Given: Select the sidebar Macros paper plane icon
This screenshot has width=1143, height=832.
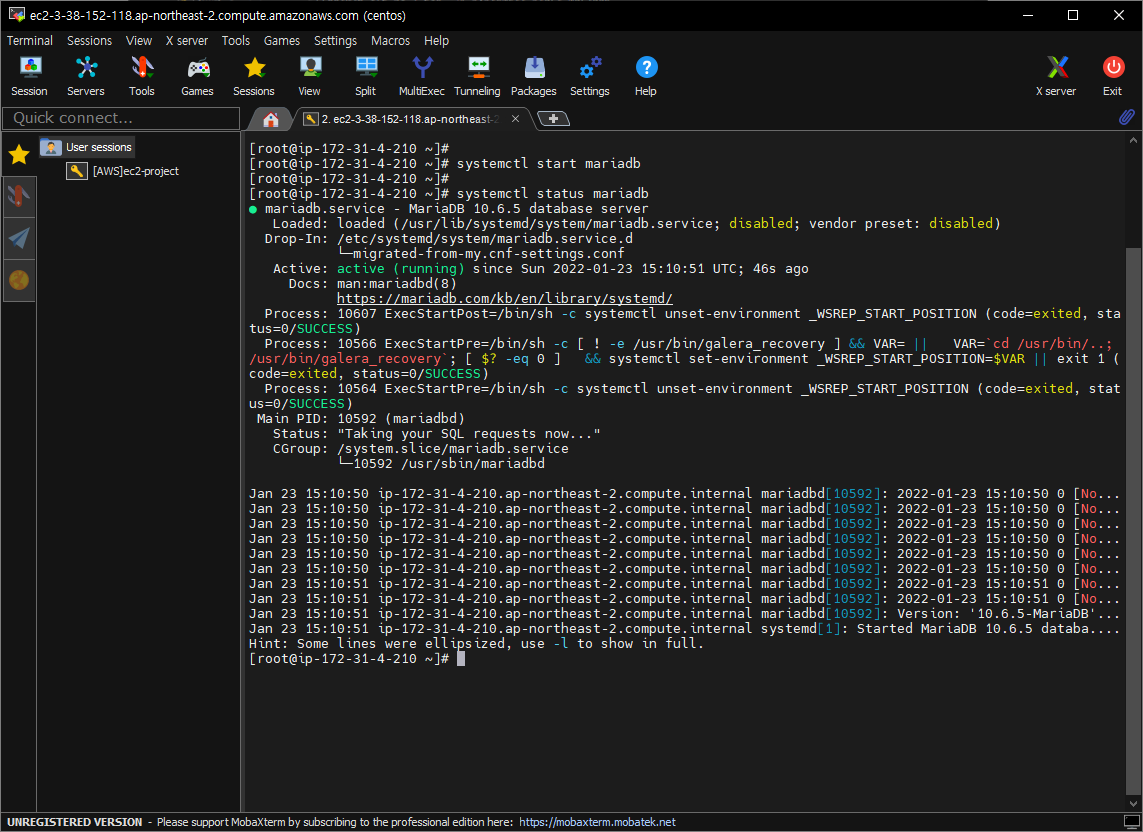Looking at the screenshot, I should (19, 238).
